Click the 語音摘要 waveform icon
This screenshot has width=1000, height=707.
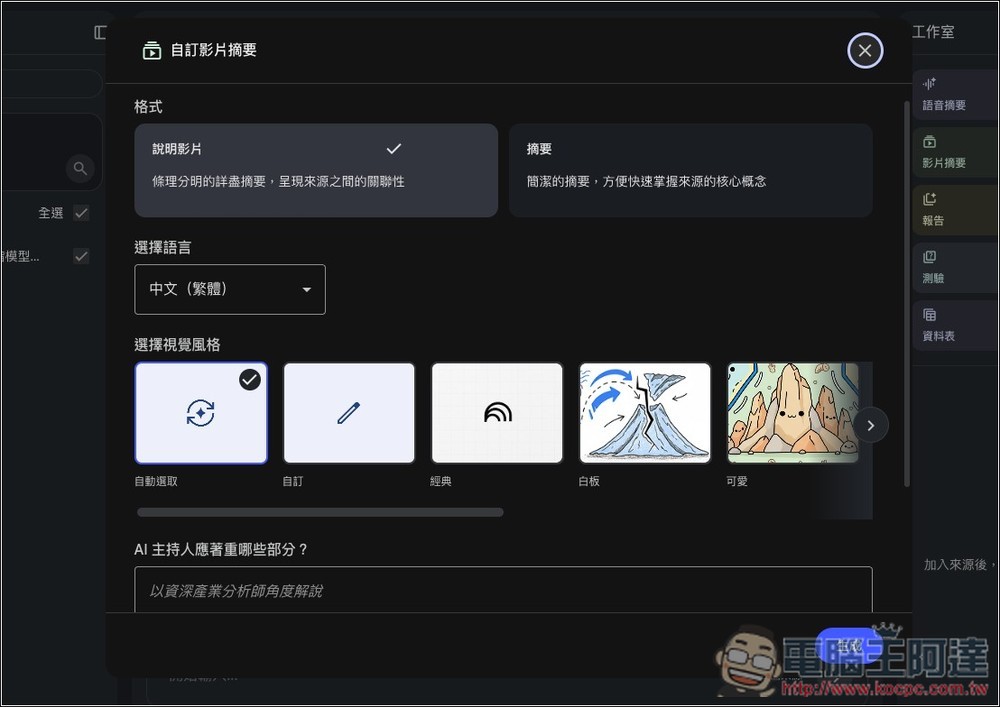(x=929, y=84)
